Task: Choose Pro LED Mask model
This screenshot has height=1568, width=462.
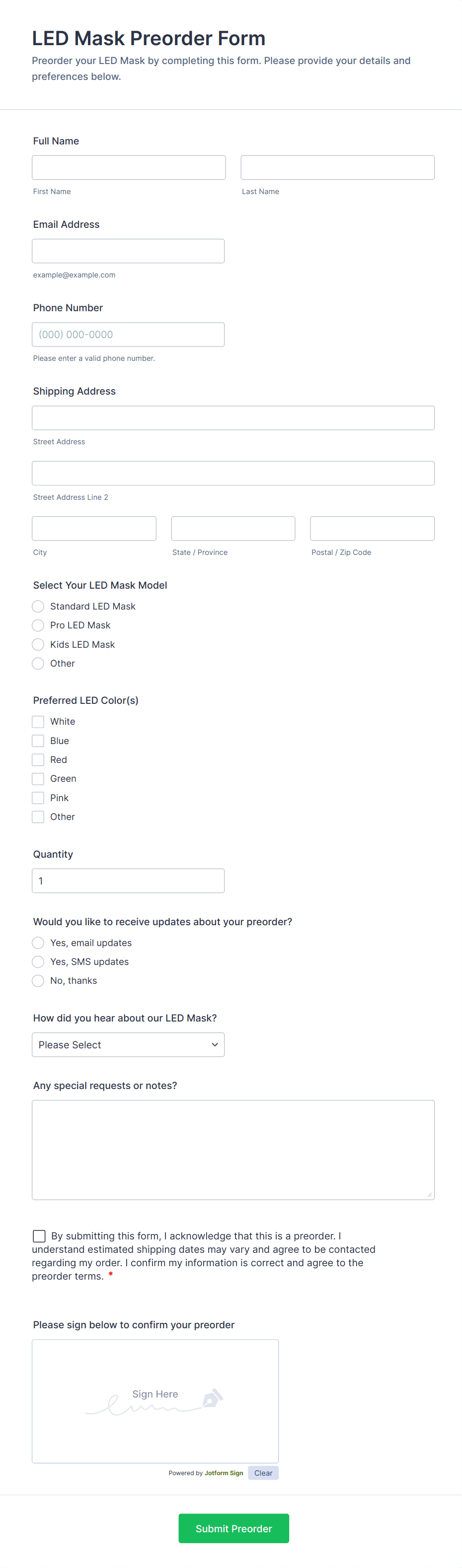Action: coord(38,625)
